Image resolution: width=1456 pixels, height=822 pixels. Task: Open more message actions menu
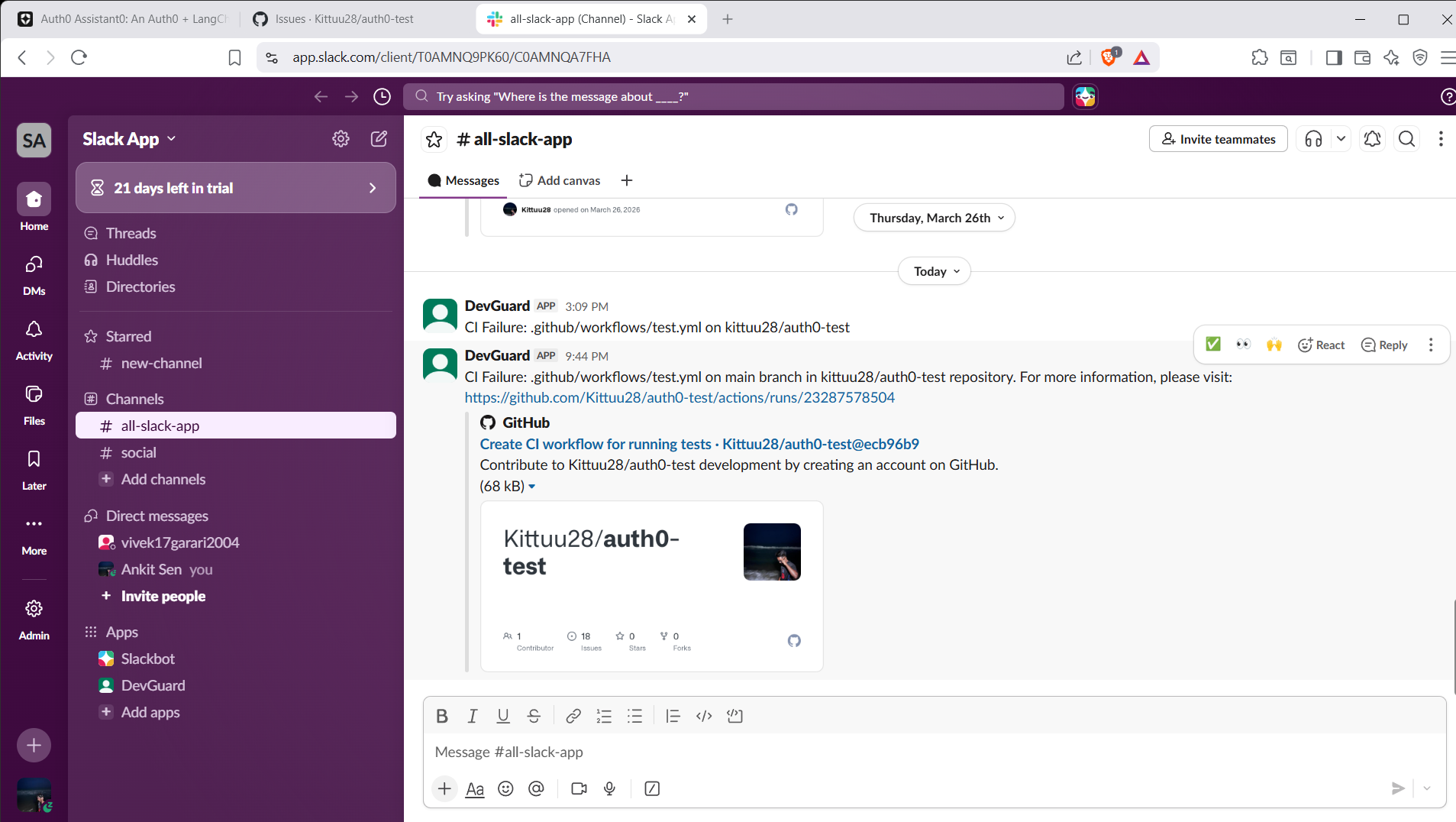[1431, 345]
